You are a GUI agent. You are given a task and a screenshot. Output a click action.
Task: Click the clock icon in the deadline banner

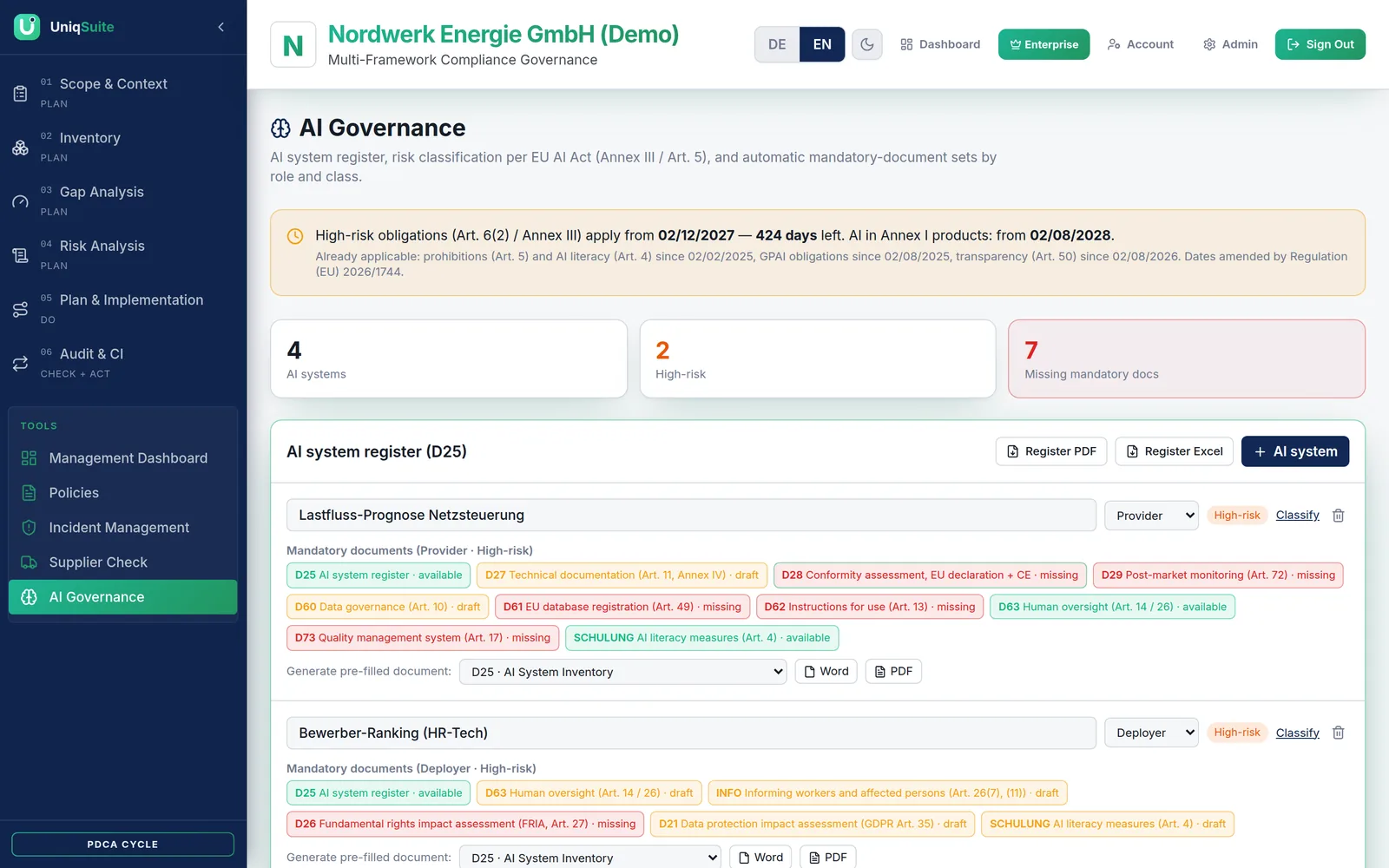[295, 236]
